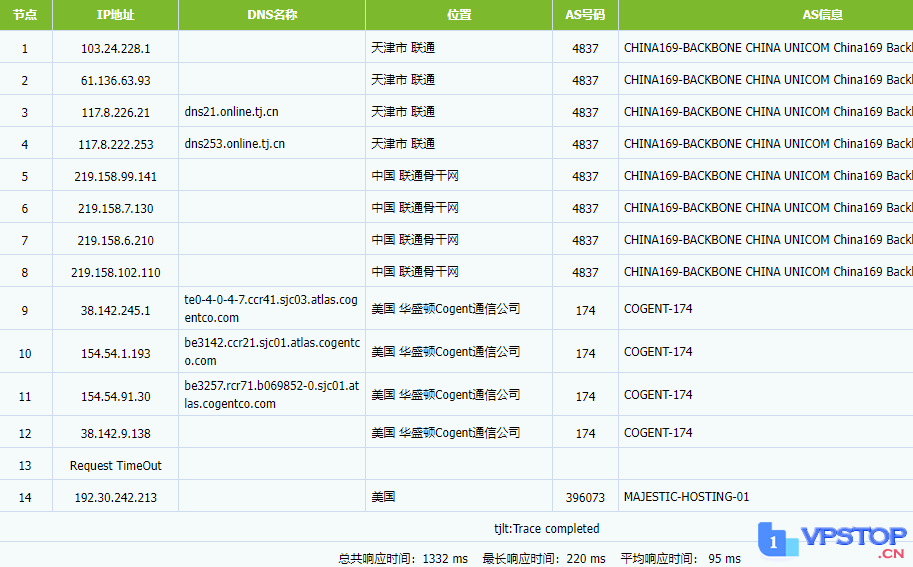Select IP address 38.142.9.138
Screen dimensions: 913x567
coord(115,434)
